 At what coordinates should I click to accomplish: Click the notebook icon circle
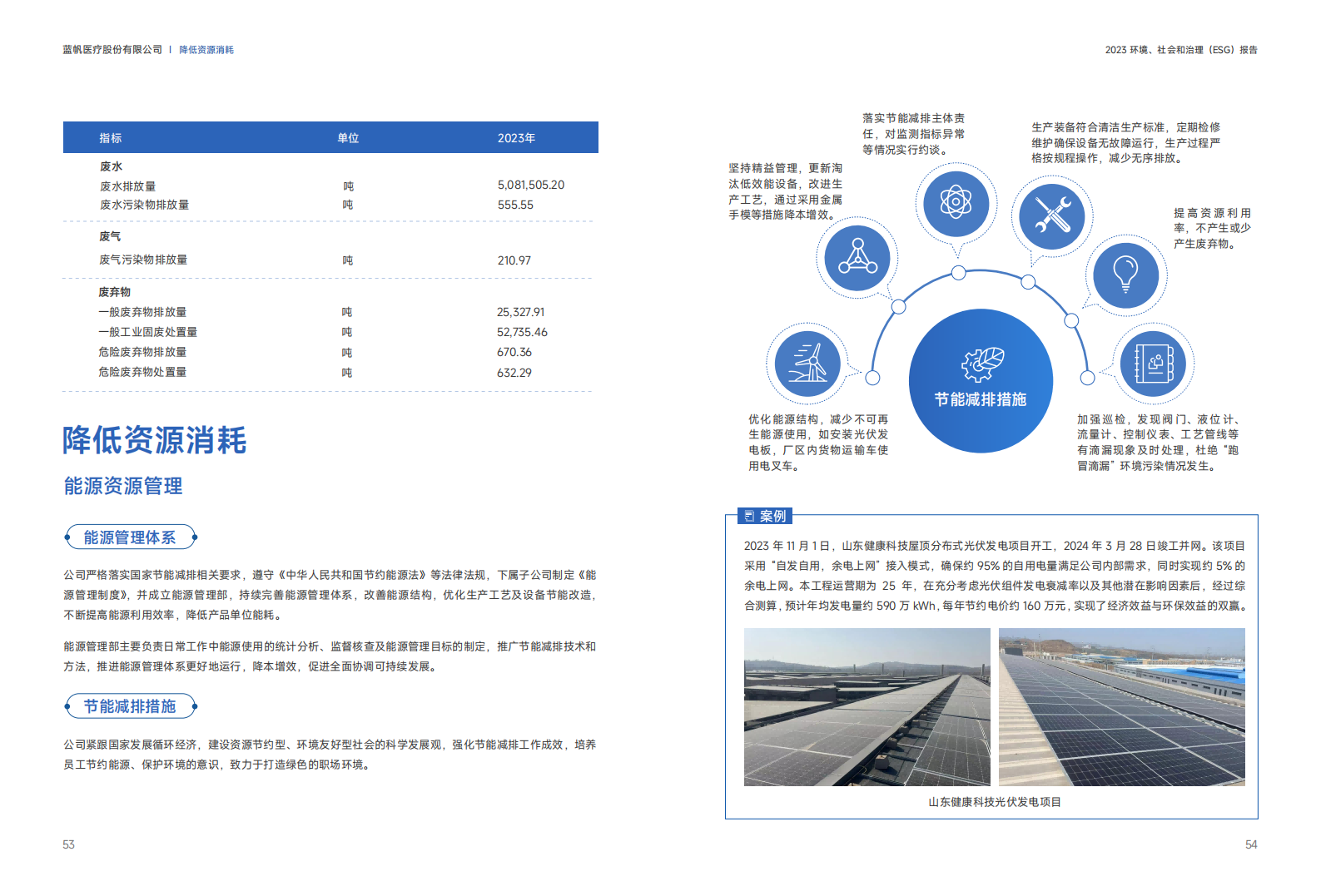click(x=1154, y=364)
